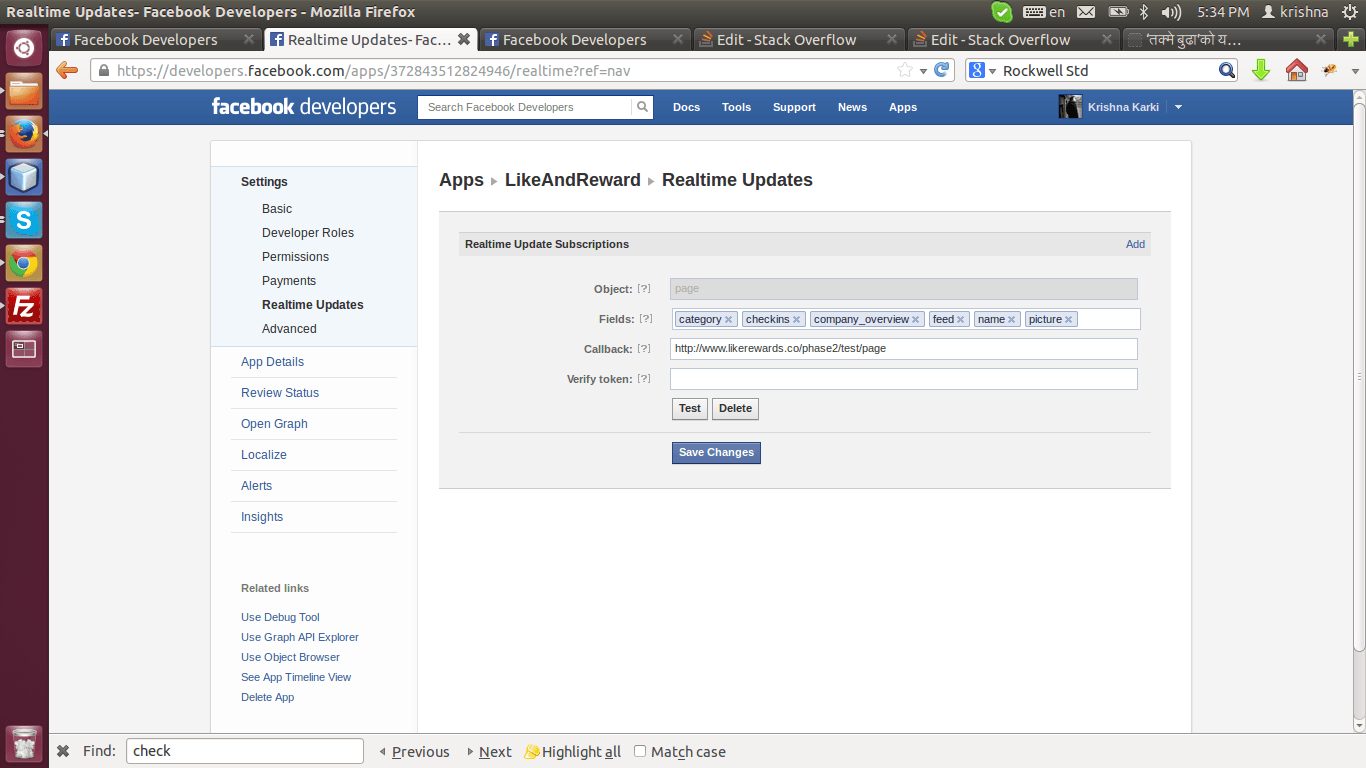Open Insights in the sidebar
This screenshot has height=768, width=1366.
pyautogui.click(x=262, y=517)
